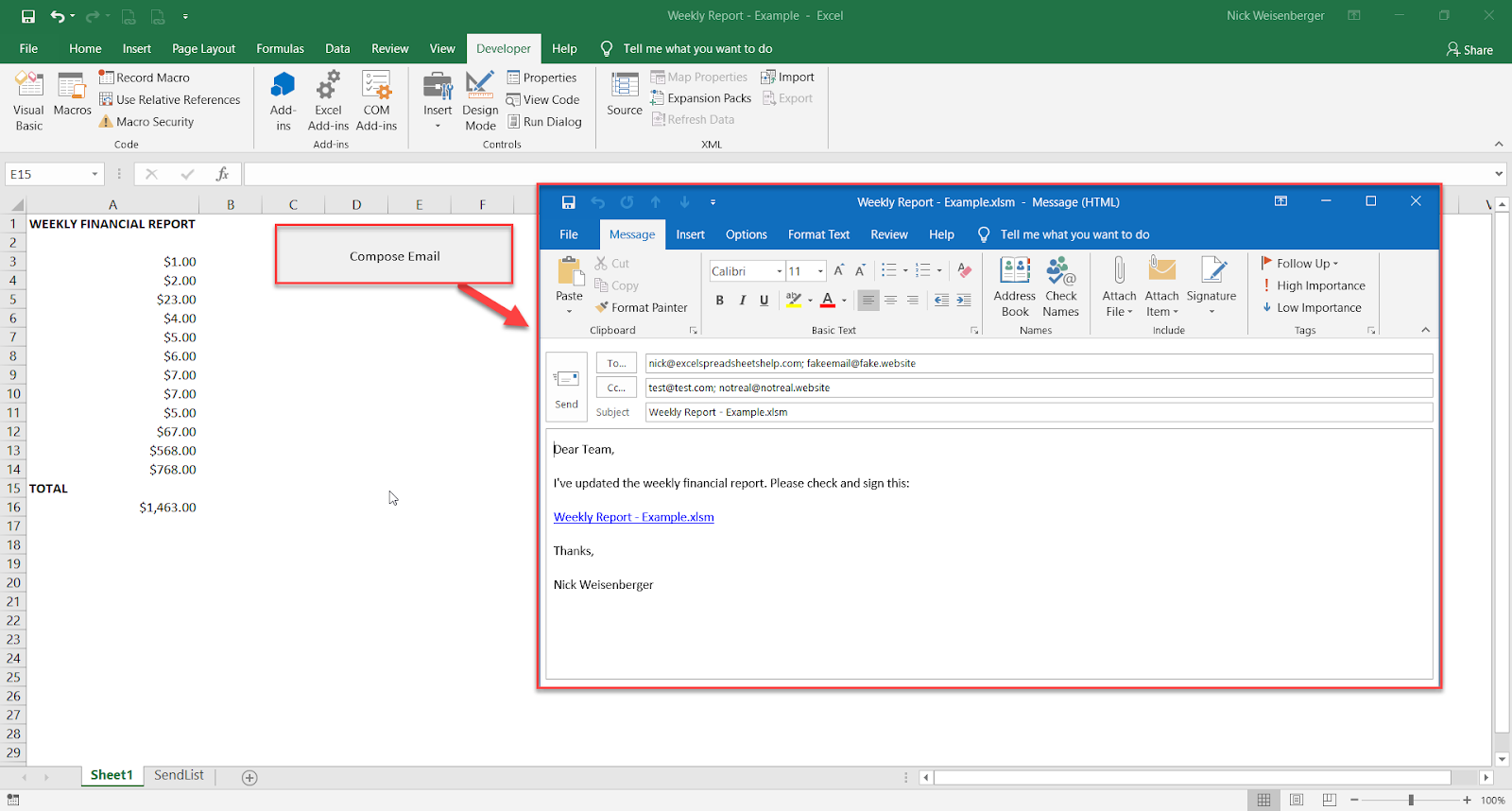The height and width of the screenshot is (811, 1512).
Task: Click the Insert Function fx icon
Action: click(222, 174)
